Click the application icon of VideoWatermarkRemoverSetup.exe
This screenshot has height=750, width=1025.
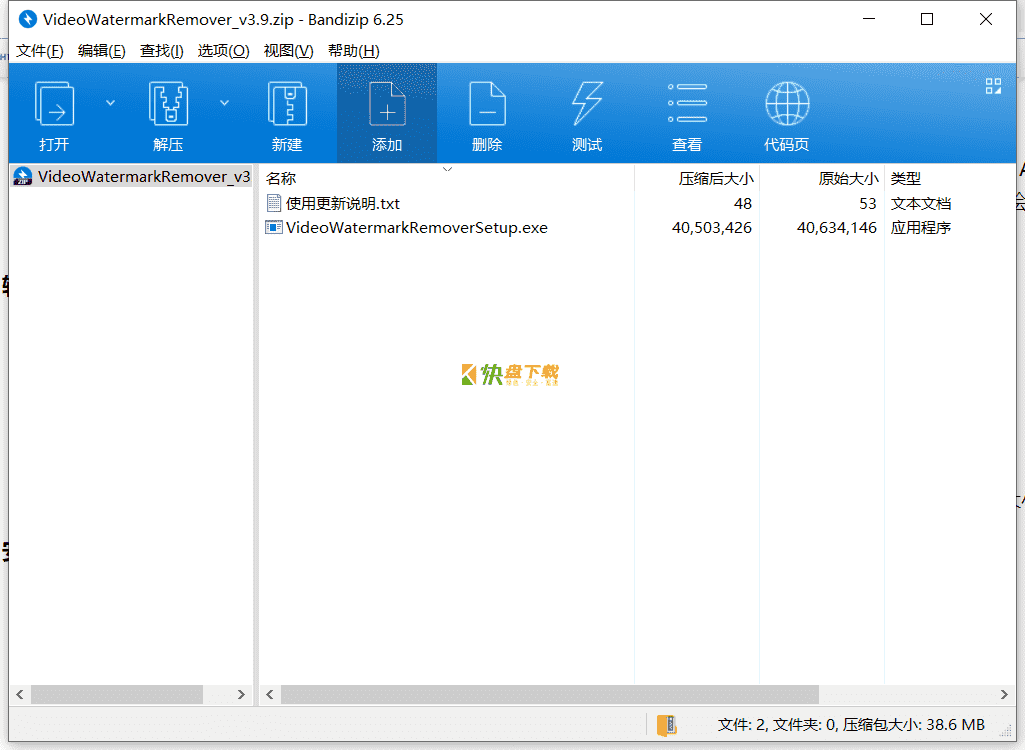(274, 228)
